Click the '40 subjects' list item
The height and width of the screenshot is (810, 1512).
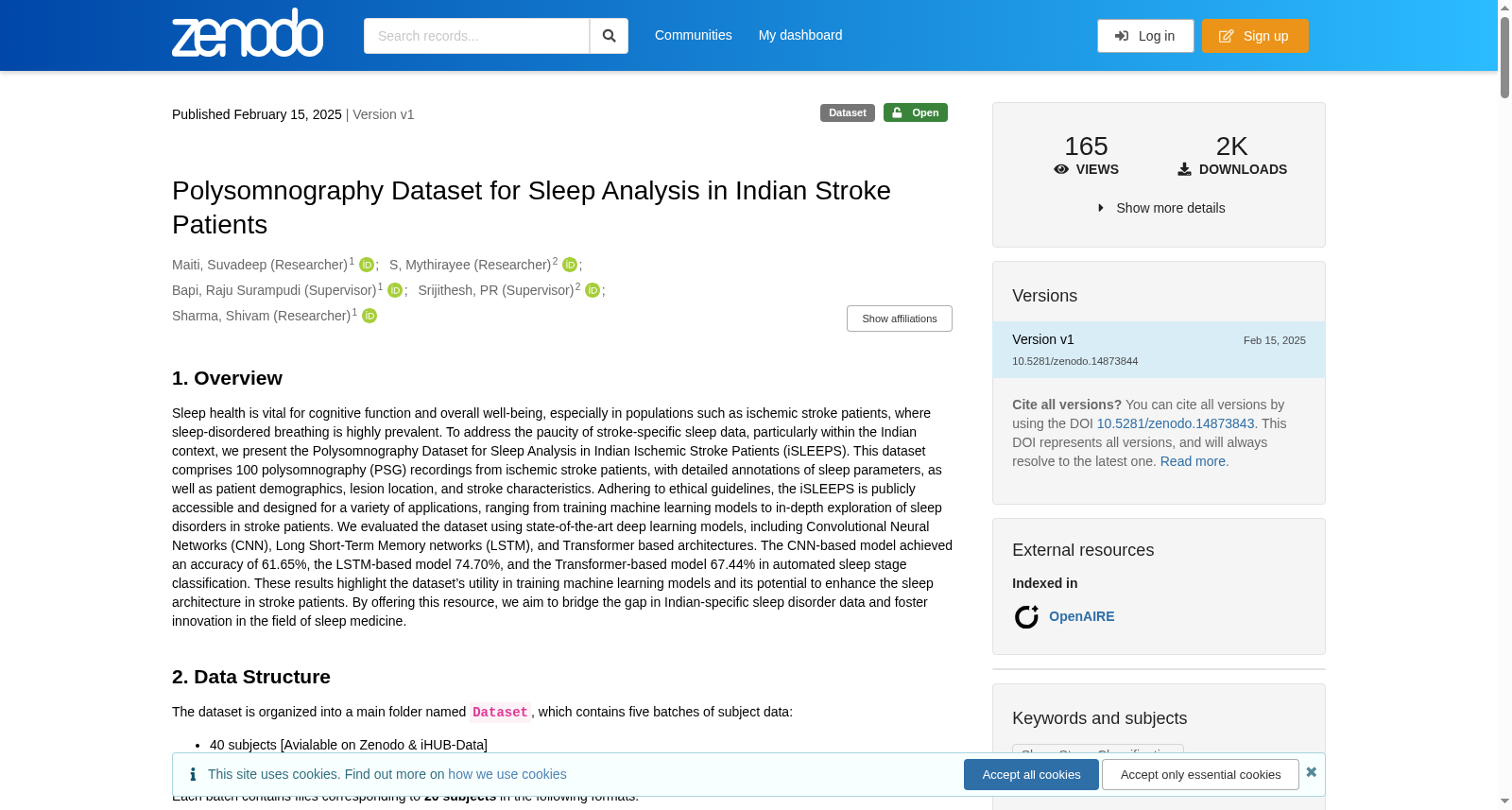(x=349, y=745)
